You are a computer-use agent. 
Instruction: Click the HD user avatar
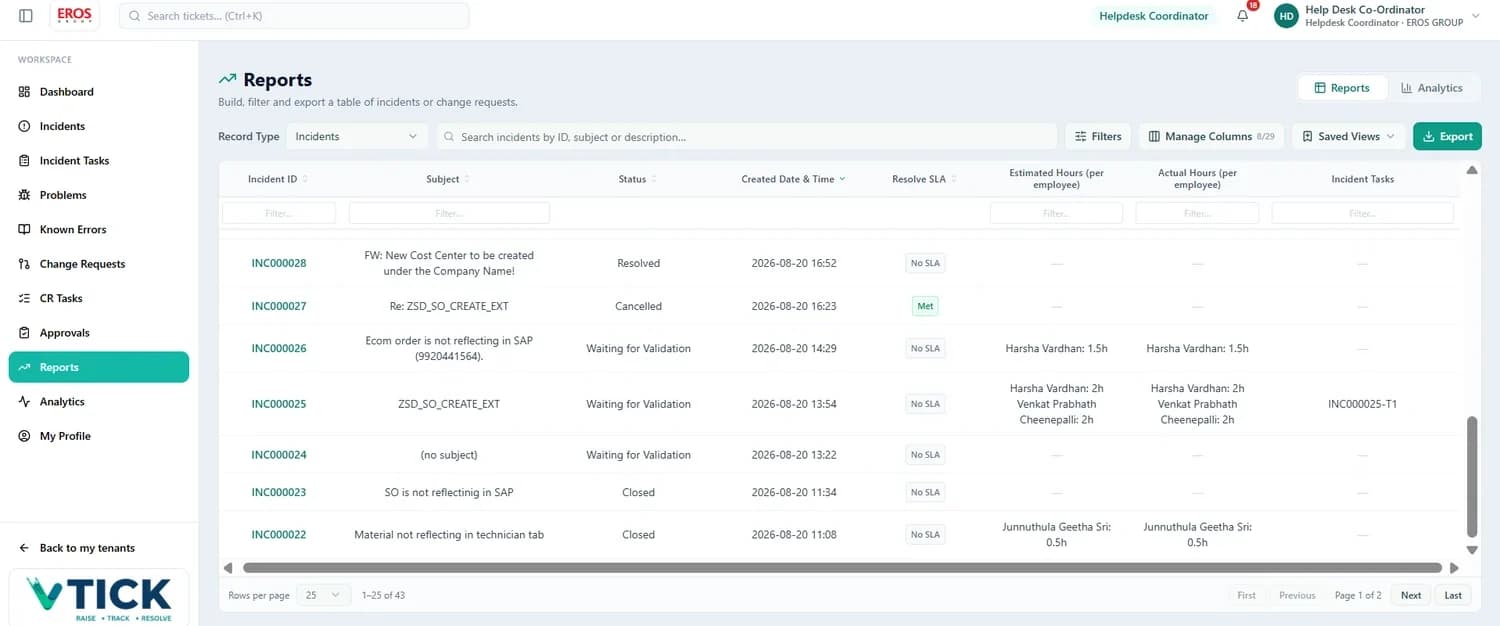(1286, 16)
